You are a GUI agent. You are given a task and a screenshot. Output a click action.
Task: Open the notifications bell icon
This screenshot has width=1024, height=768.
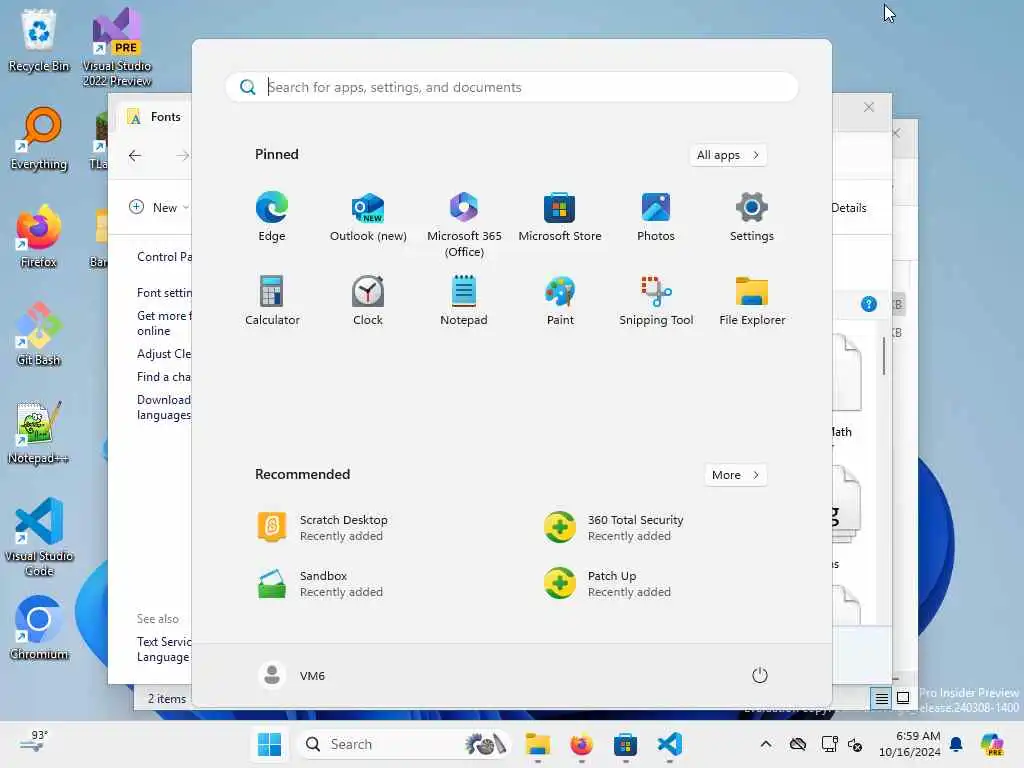coord(956,744)
